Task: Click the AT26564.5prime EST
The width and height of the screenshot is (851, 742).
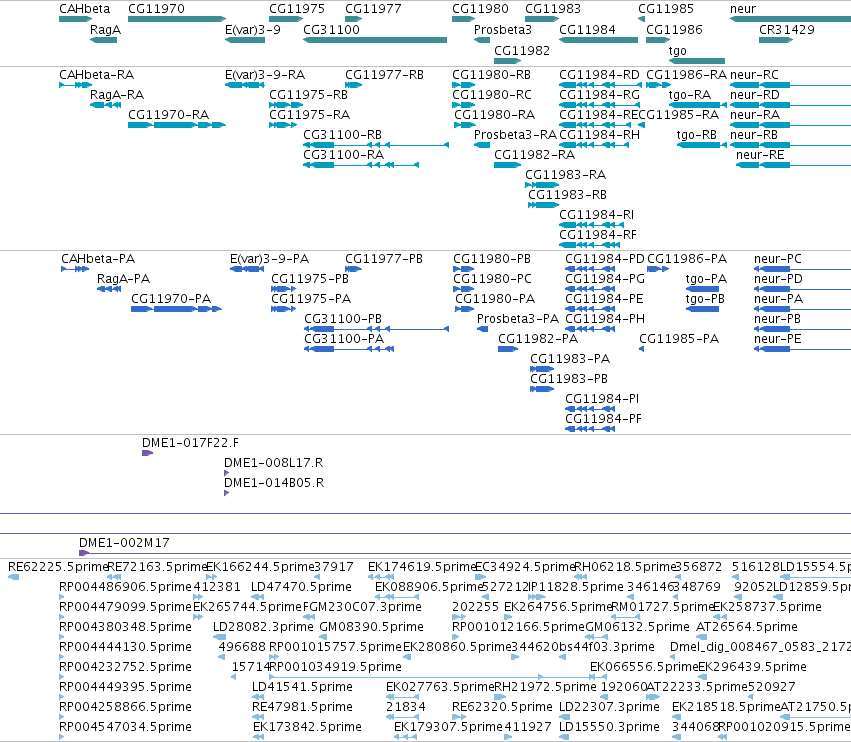Action: [x=702, y=637]
